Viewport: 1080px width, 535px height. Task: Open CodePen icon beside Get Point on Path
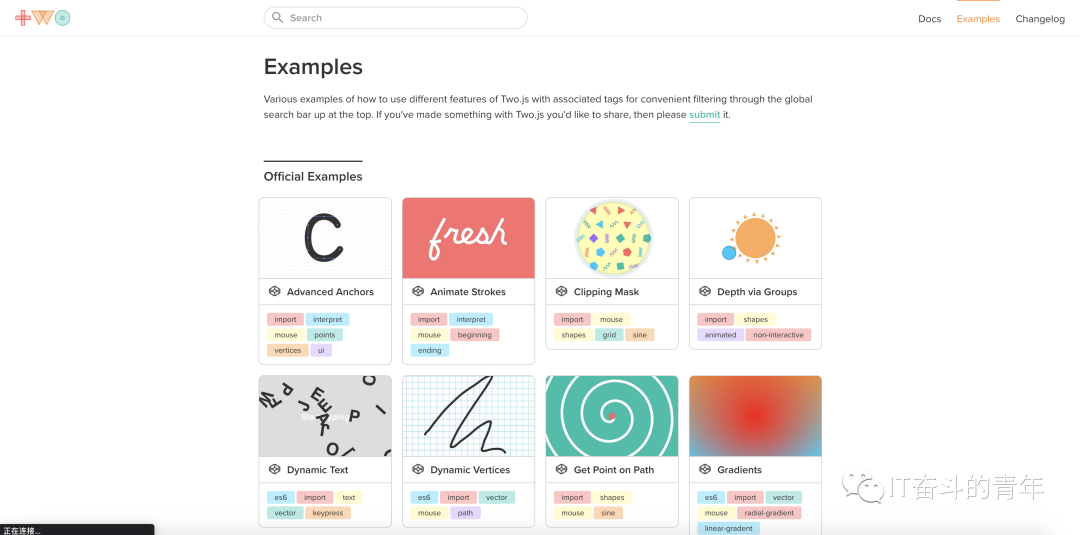tap(561, 469)
